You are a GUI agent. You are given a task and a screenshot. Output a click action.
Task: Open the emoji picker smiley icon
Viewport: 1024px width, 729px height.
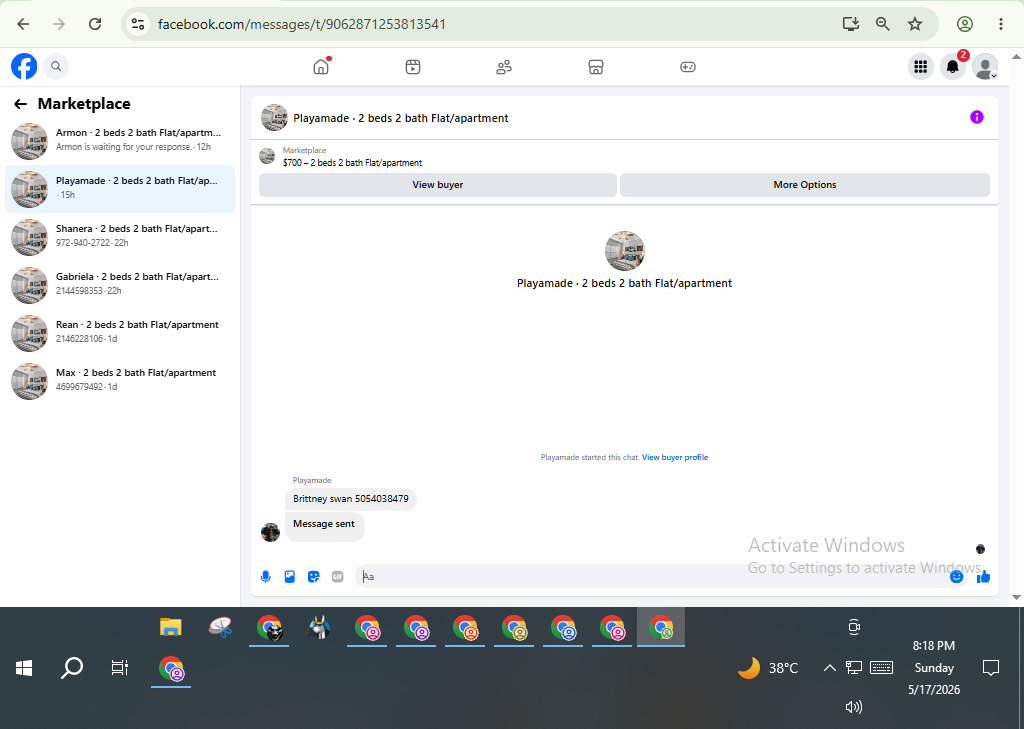(957, 577)
